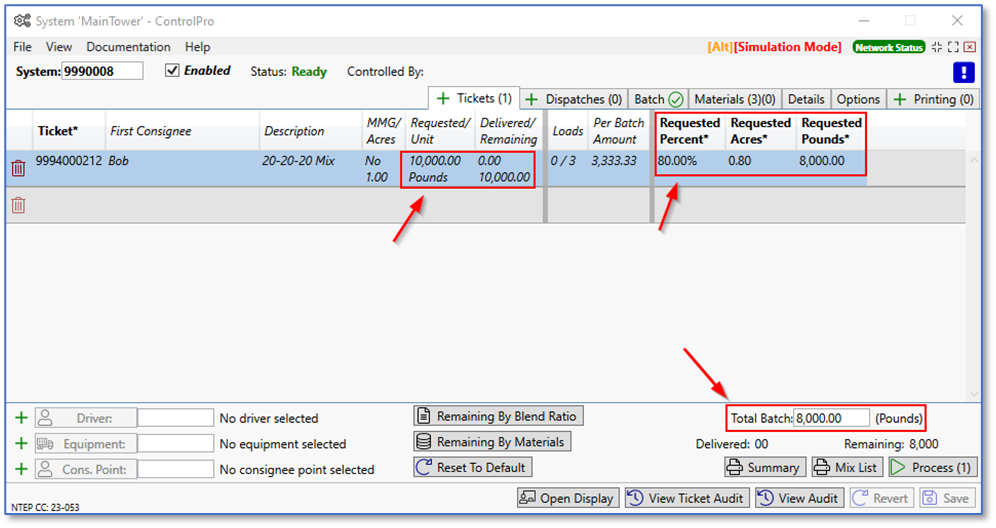Click the Reset To Default button
This screenshot has width=996, height=528.
[x=472, y=467]
